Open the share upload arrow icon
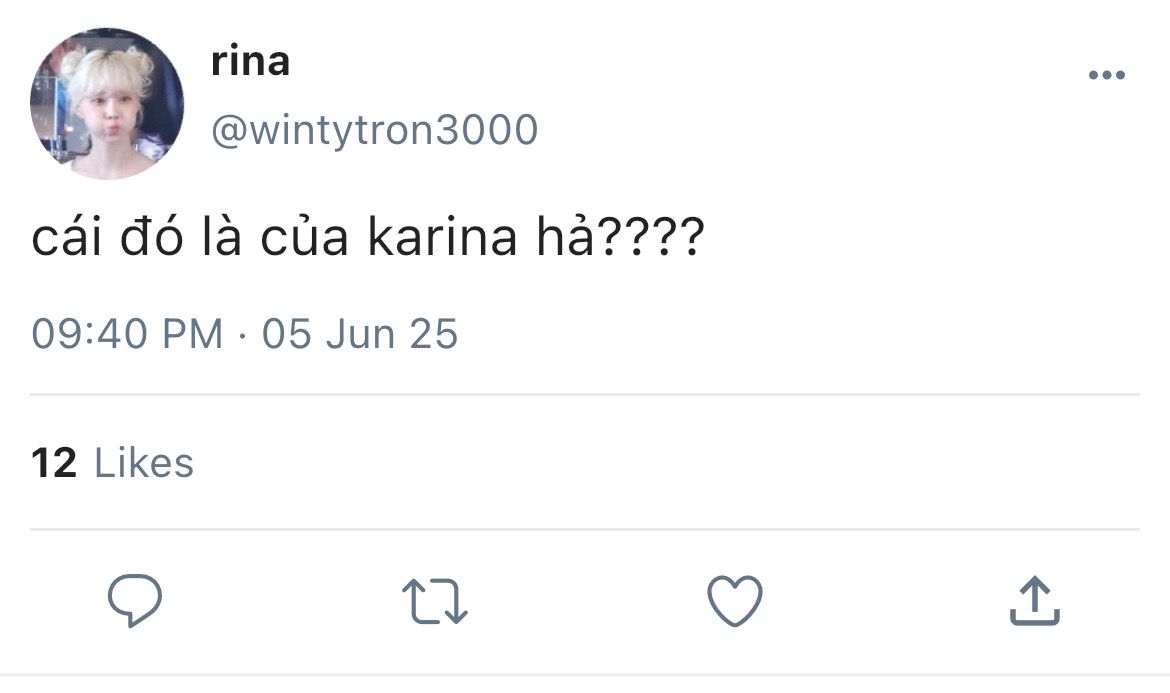 (1035, 600)
